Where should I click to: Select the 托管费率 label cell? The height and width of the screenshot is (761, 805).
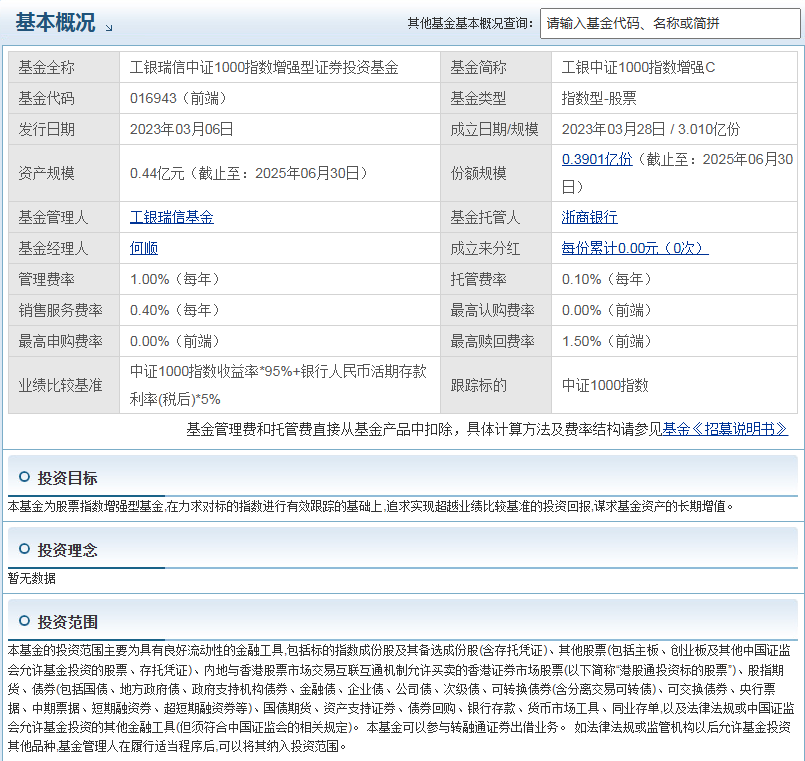tap(496, 279)
